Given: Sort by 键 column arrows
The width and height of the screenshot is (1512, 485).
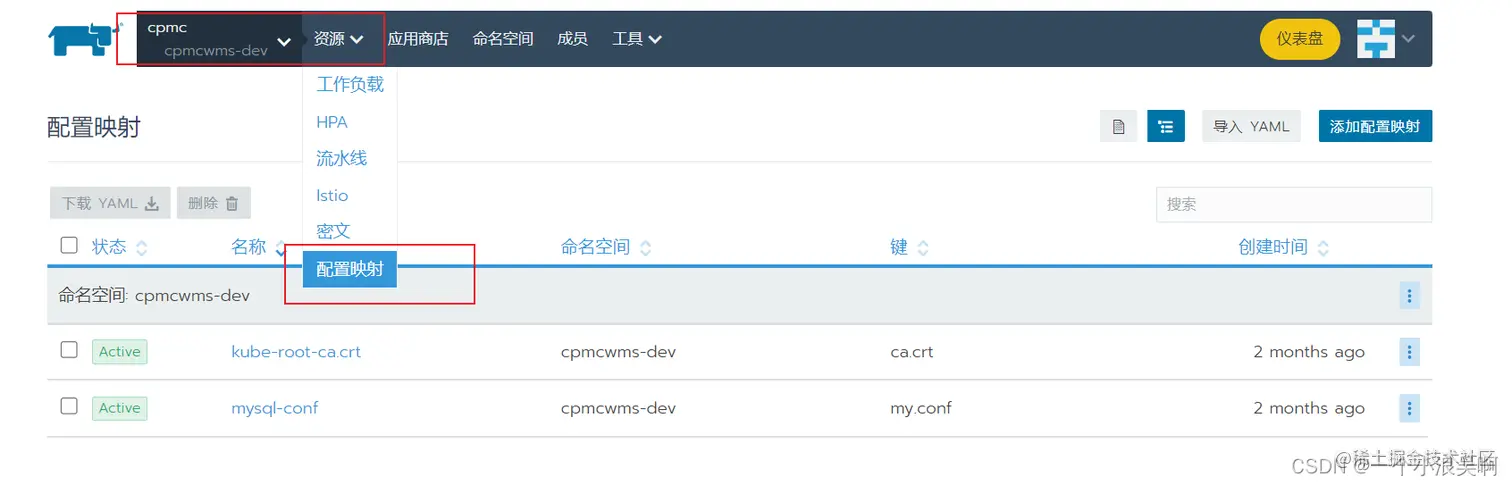Looking at the screenshot, I should point(922,248).
